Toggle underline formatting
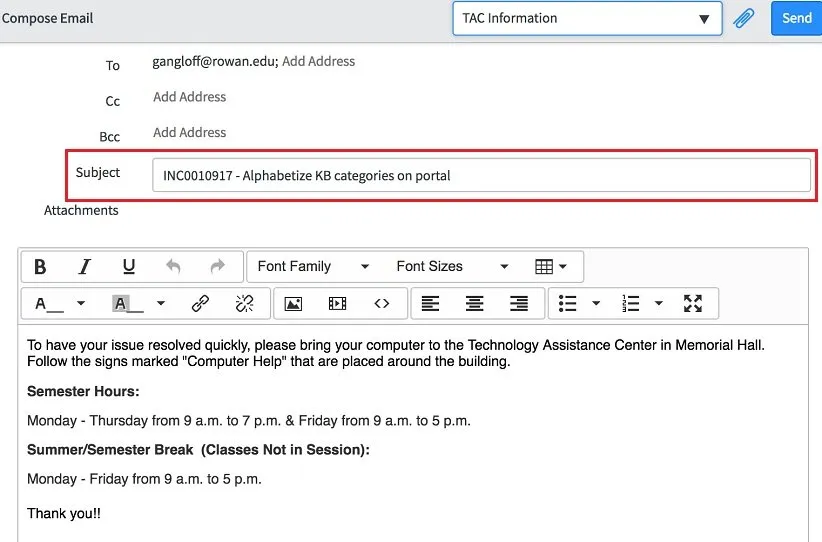Image resolution: width=822 pixels, height=542 pixels. [x=129, y=267]
